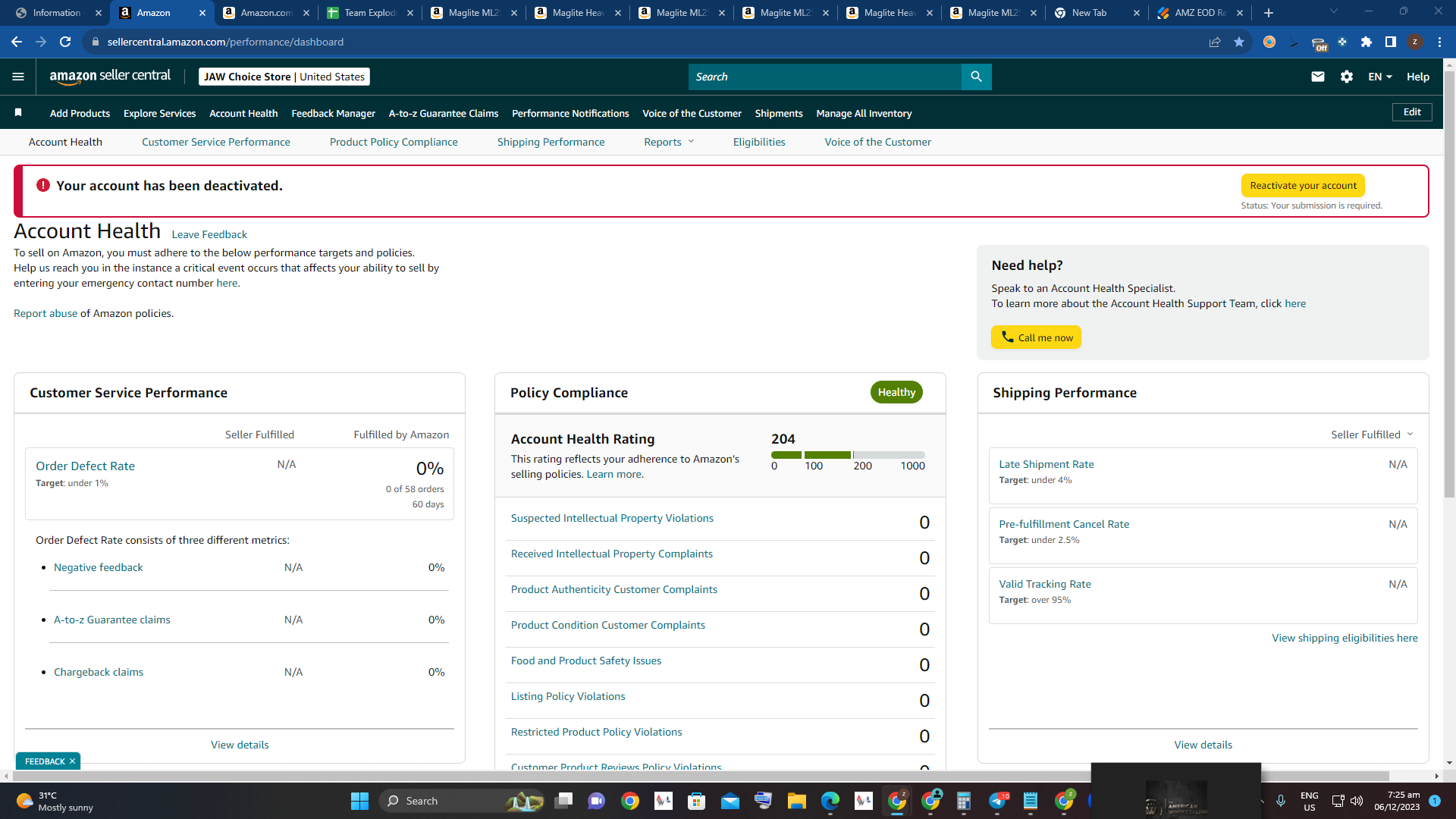The height and width of the screenshot is (819, 1456).
Task: Click the page horizontal scrollbar
Action: [x=699, y=776]
